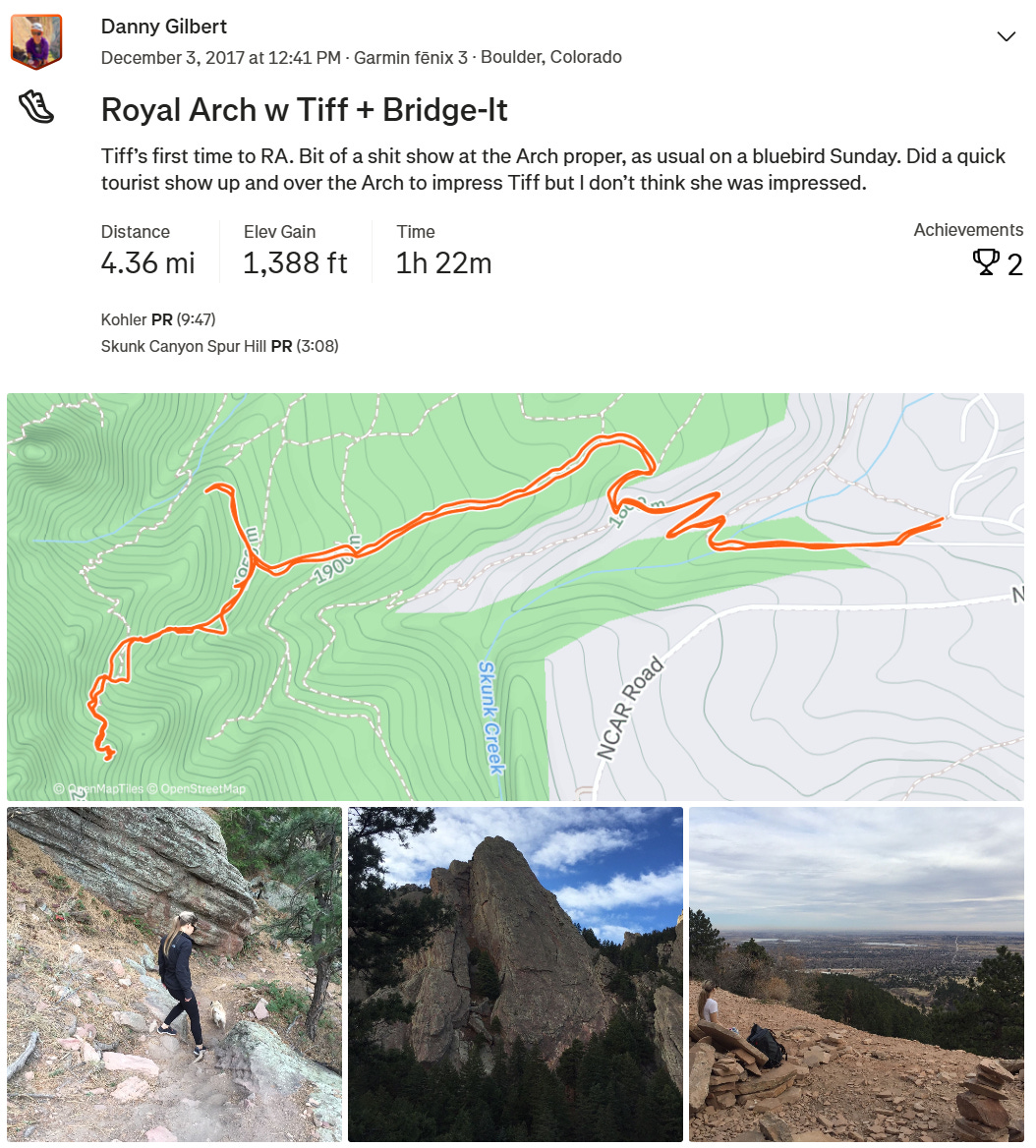This screenshot has width=1036, height=1148.
Task: Click the achievements trophy icon
Action: point(986,262)
